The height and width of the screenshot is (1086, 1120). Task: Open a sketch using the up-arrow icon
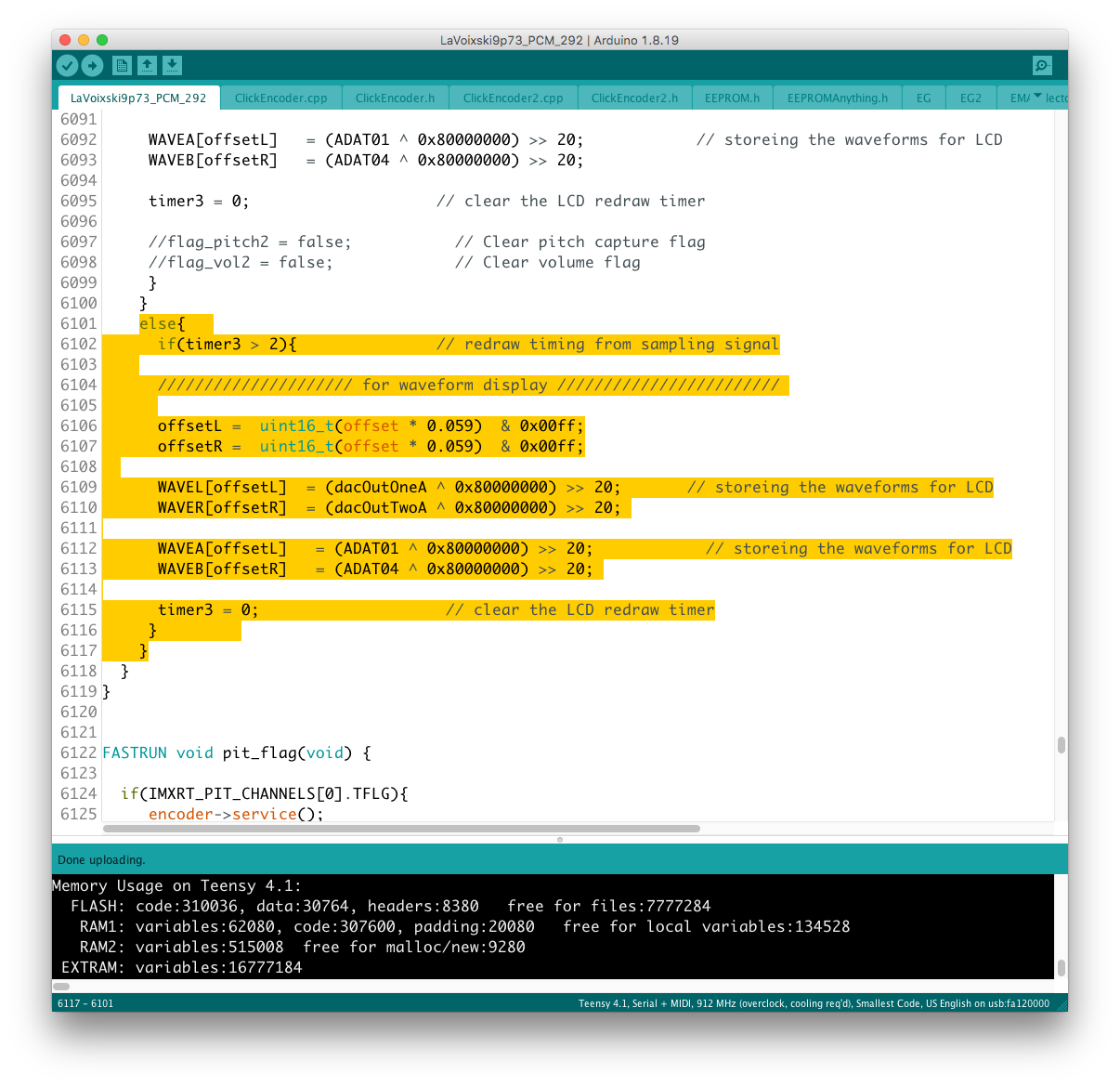[147, 65]
